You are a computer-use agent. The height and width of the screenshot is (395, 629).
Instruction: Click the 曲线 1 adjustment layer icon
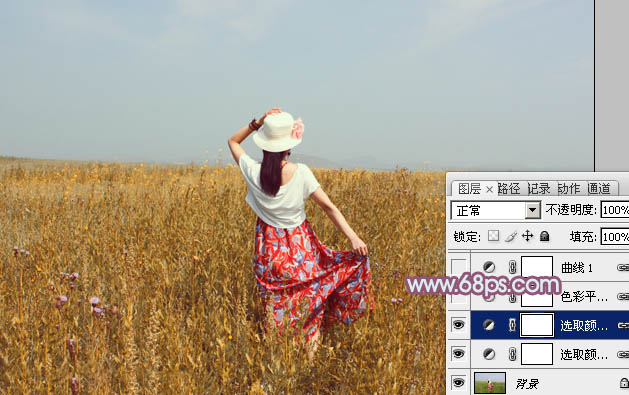pyautogui.click(x=489, y=267)
